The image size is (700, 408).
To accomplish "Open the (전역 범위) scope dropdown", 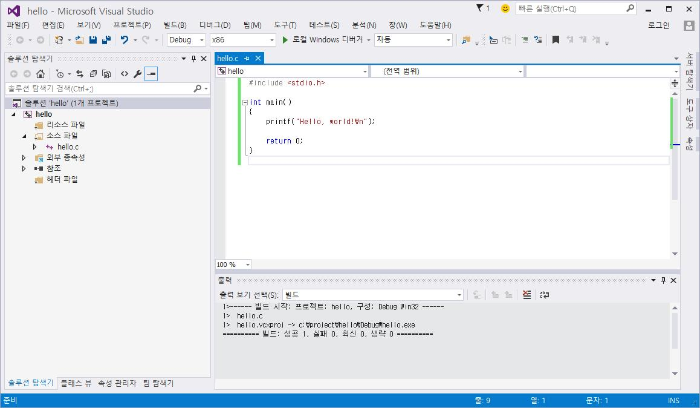I will (x=447, y=71).
